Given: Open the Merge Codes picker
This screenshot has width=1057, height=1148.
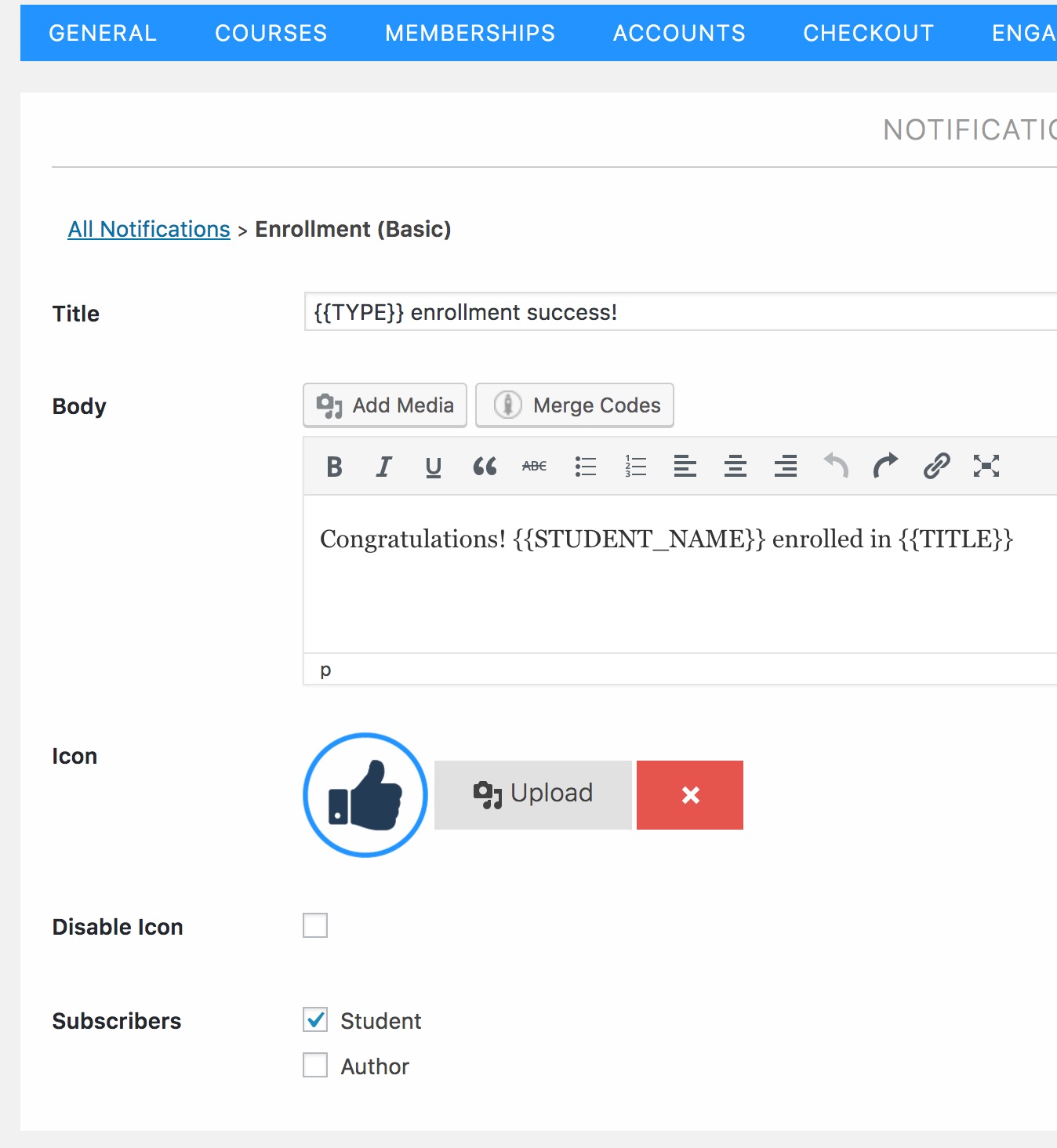Looking at the screenshot, I should (575, 405).
